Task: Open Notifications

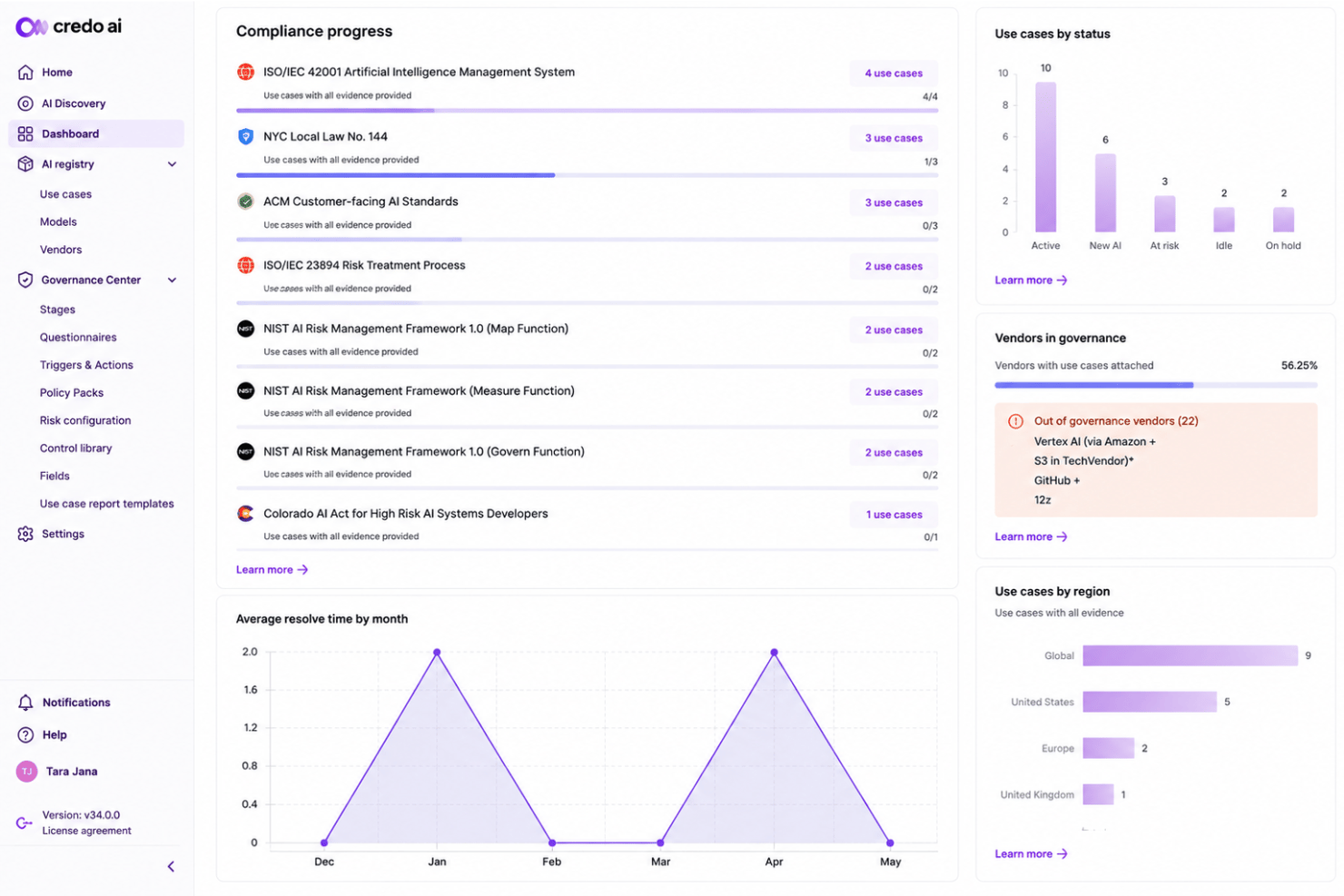Action: (x=76, y=703)
